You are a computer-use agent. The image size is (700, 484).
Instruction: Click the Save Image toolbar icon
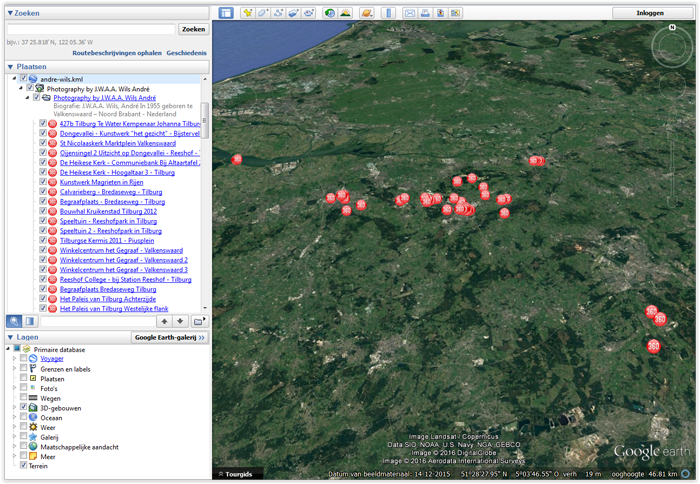click(440, 13)
